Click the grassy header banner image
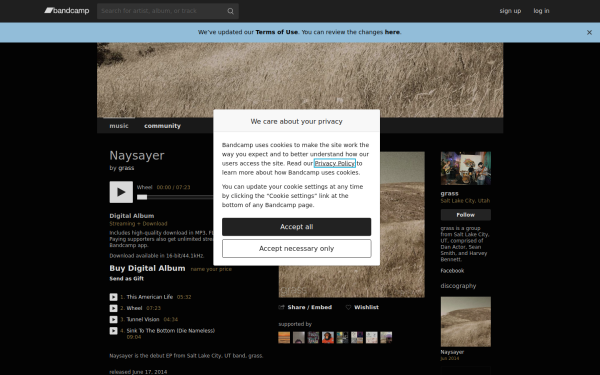Image resolution: width=600 pixels, height=375 pixels. tap(300, 80)
